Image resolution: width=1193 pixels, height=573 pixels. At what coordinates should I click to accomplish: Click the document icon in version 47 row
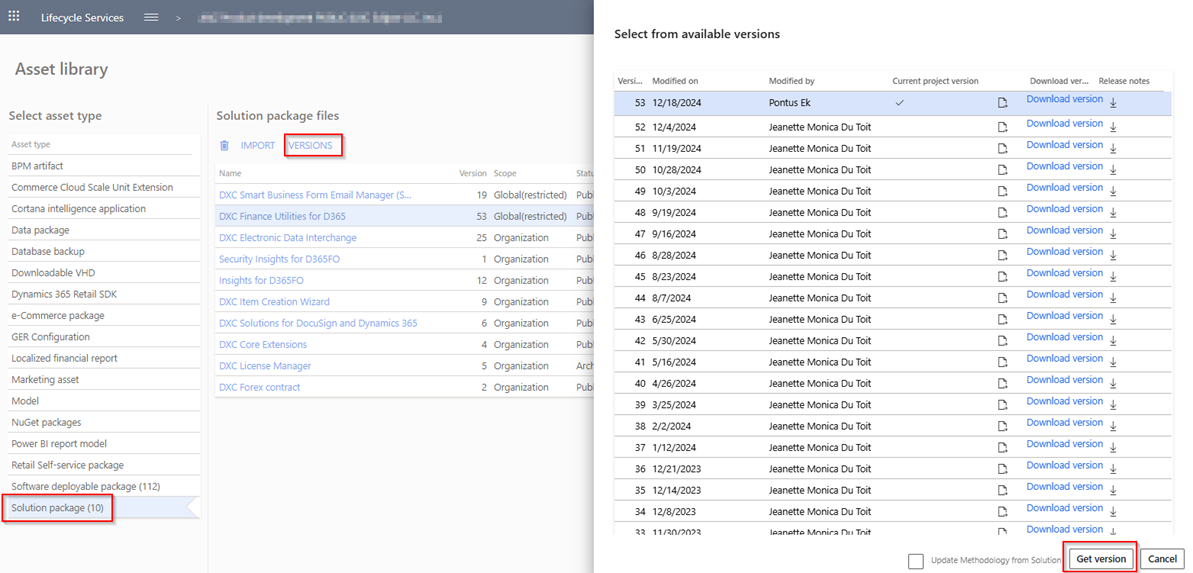point(1003,234)
